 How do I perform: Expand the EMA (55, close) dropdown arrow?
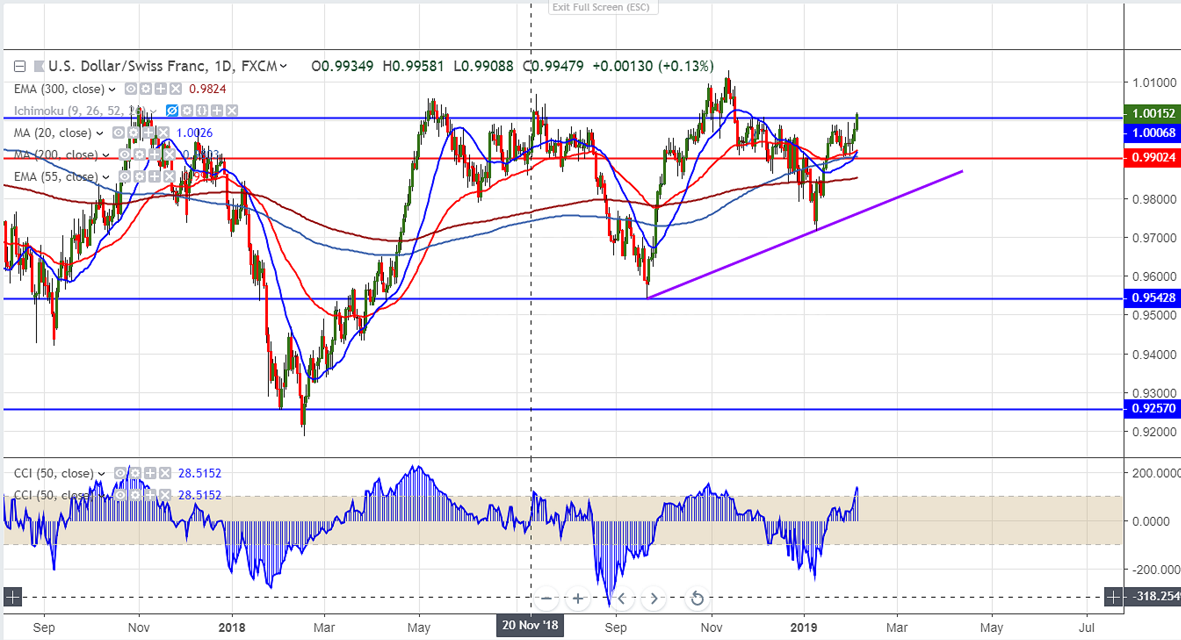point(105,177)
